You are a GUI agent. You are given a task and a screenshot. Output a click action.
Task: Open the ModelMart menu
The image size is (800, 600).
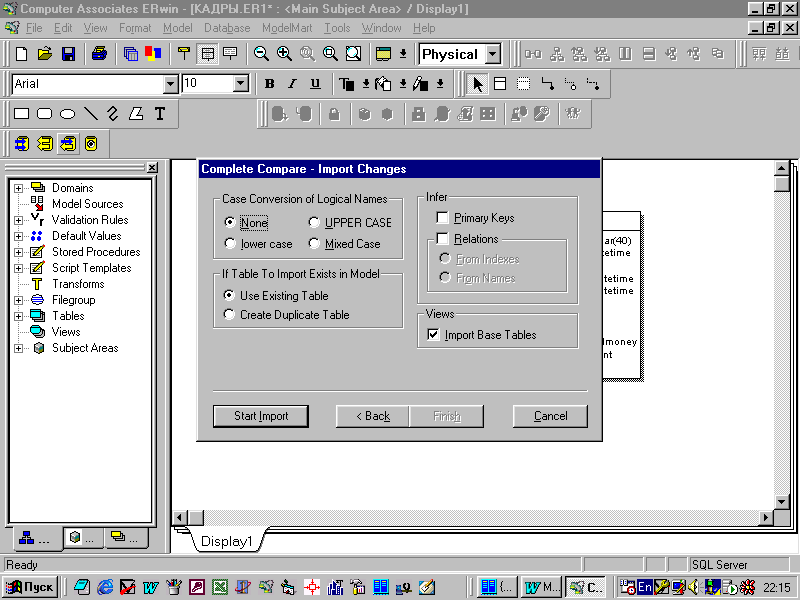287,28
